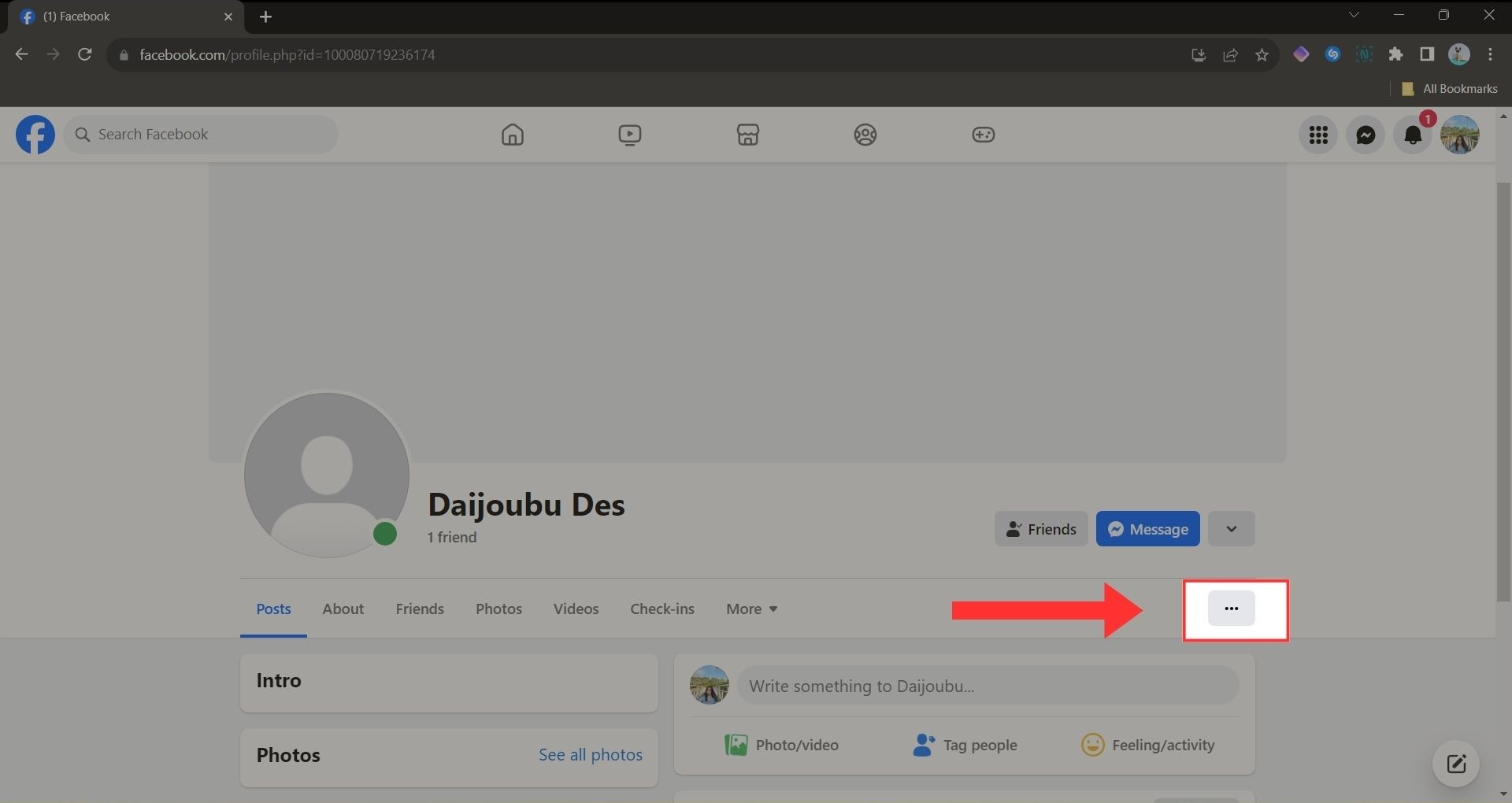Screen dimensions: 1512x803
Task: Open the nine-dot Facebook menu grid
Action: point(1318,135)
